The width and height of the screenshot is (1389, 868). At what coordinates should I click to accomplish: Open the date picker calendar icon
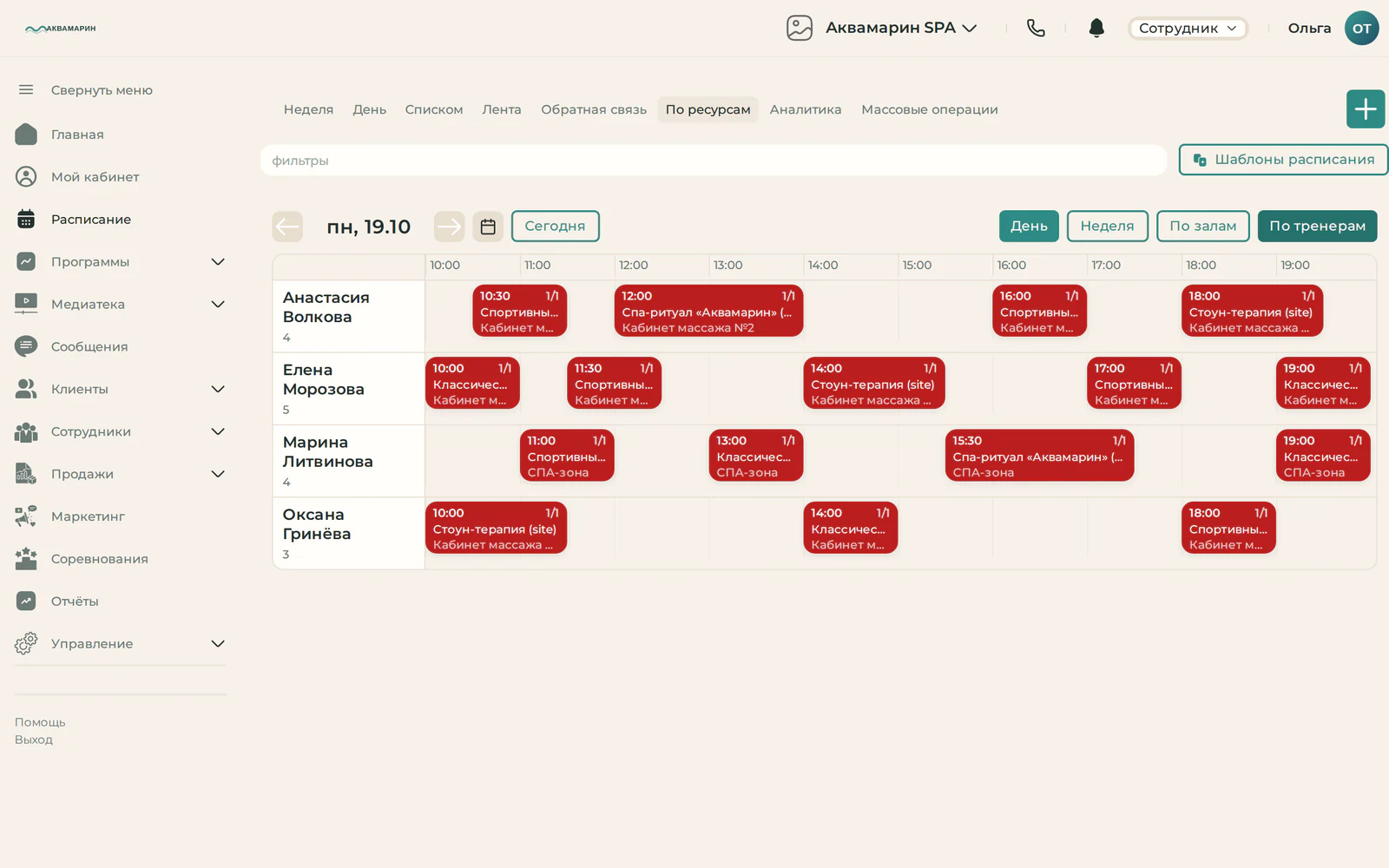[x=488, y=227]
